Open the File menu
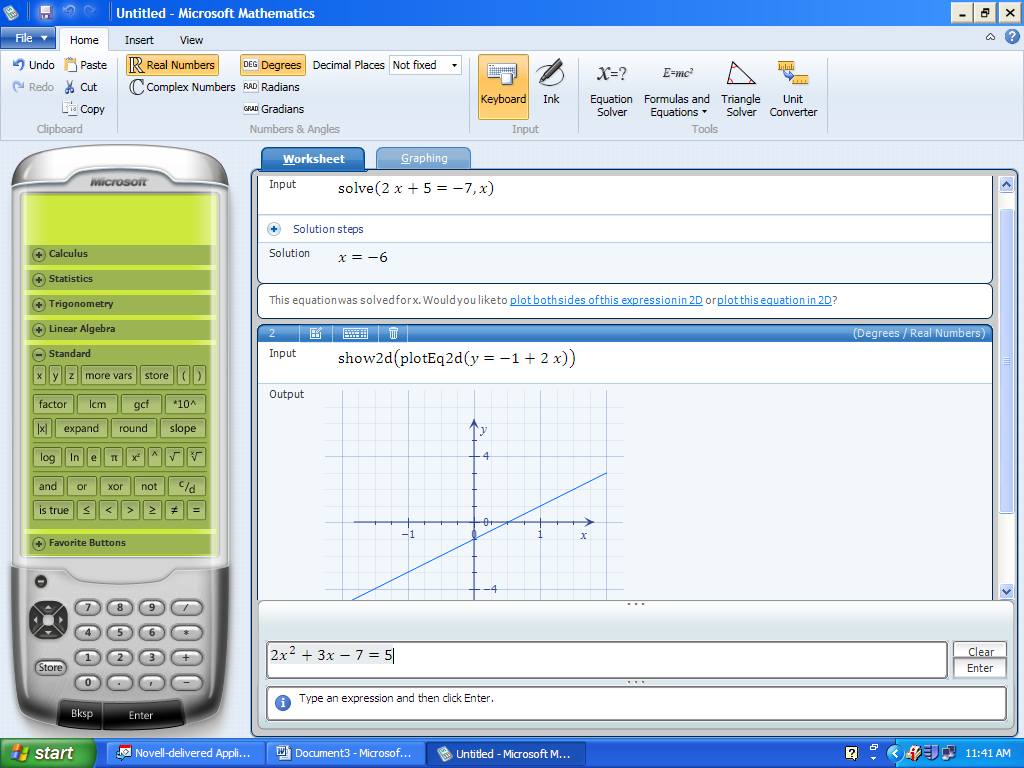This screenshot has height=768, width=1024. pos(29,38)
